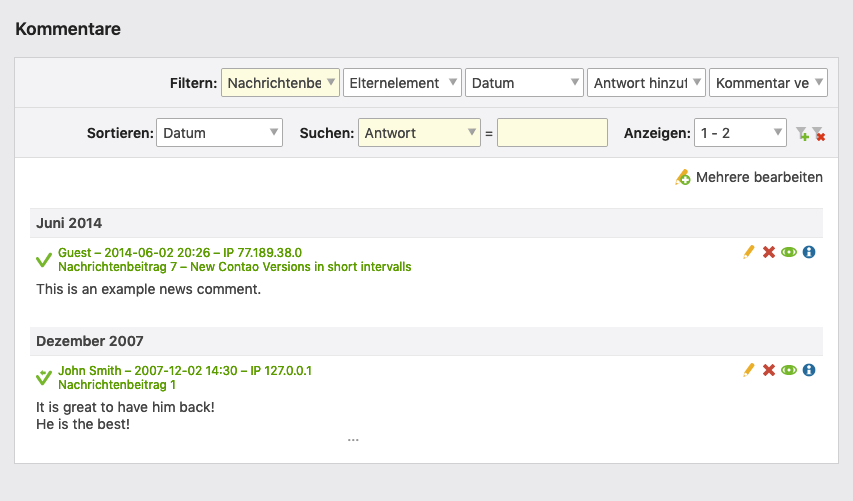Image resolution: width=853 pixels, height=501 pixels.
Task: Toggle visibility of the Guest comment
Action: tap(789, 252)
